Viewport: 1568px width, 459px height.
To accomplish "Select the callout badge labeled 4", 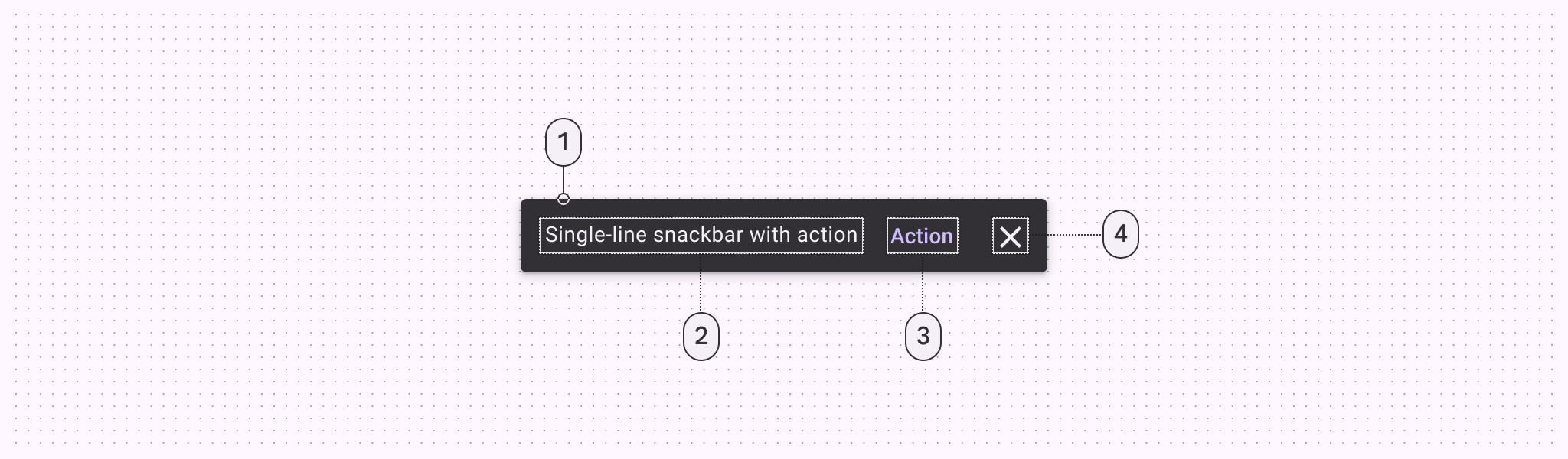I will (1121, 234).
